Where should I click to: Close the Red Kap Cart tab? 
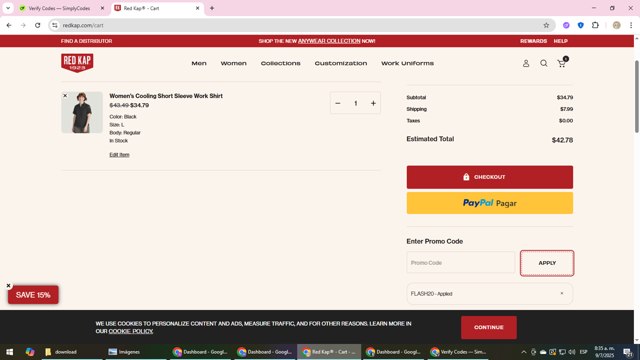coord(198,8)
